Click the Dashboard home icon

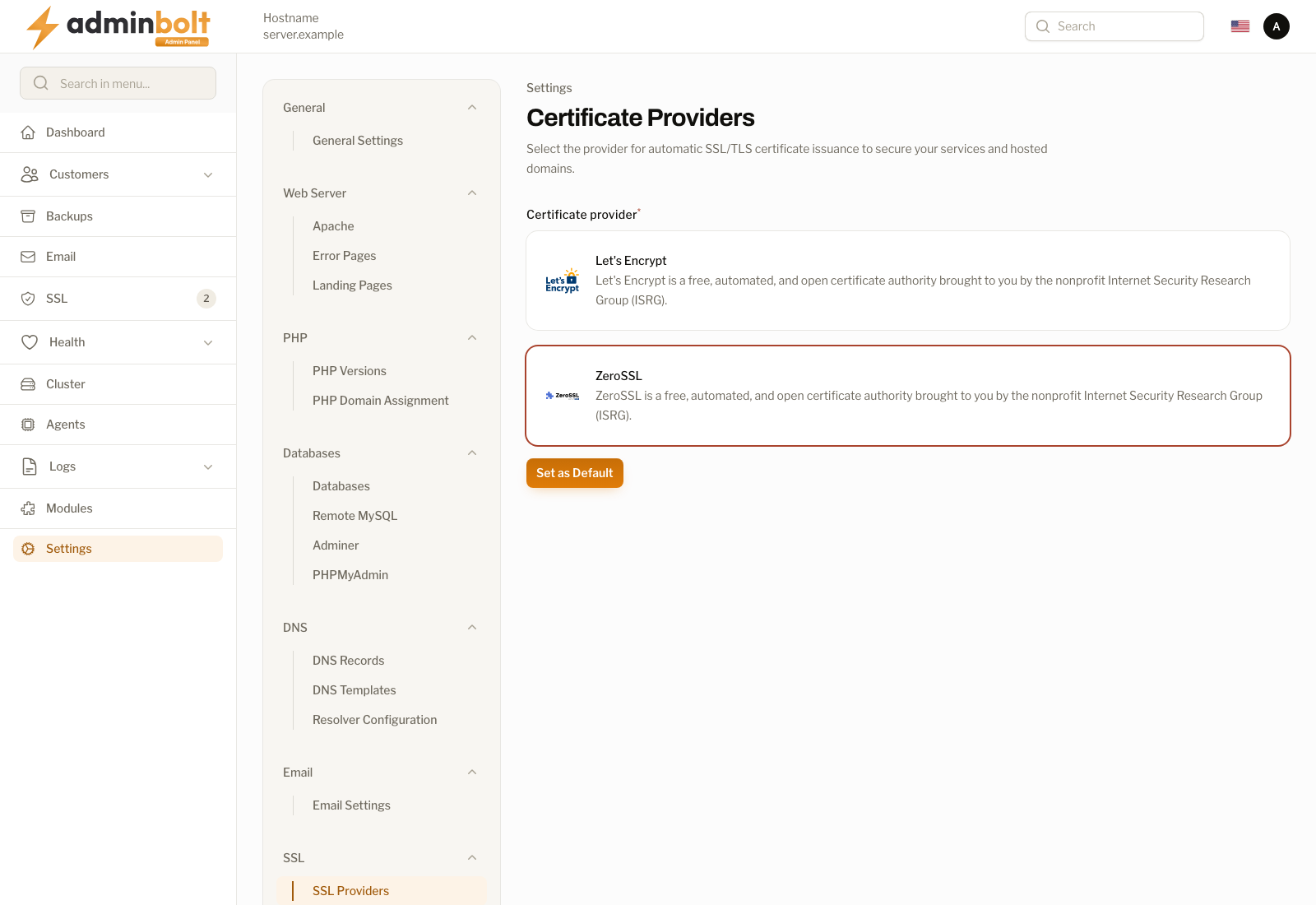point(28,132)
